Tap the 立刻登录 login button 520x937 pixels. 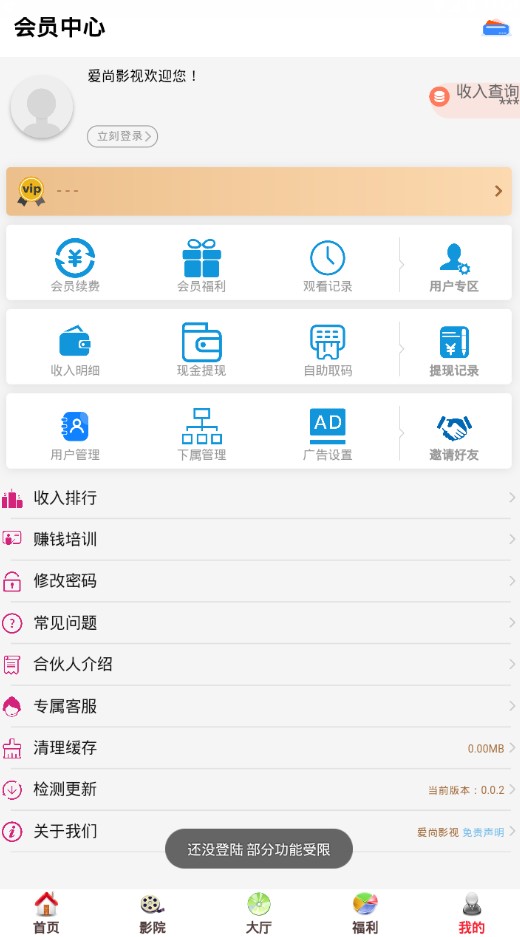[x=123, y=136]
